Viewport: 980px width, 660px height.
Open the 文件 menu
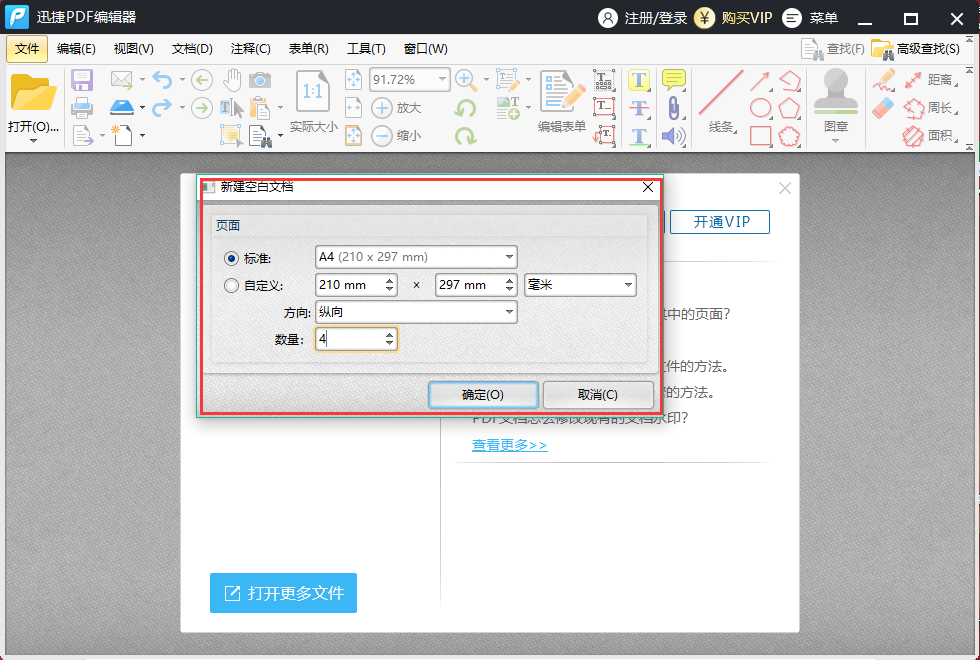(x=27, y=49)
